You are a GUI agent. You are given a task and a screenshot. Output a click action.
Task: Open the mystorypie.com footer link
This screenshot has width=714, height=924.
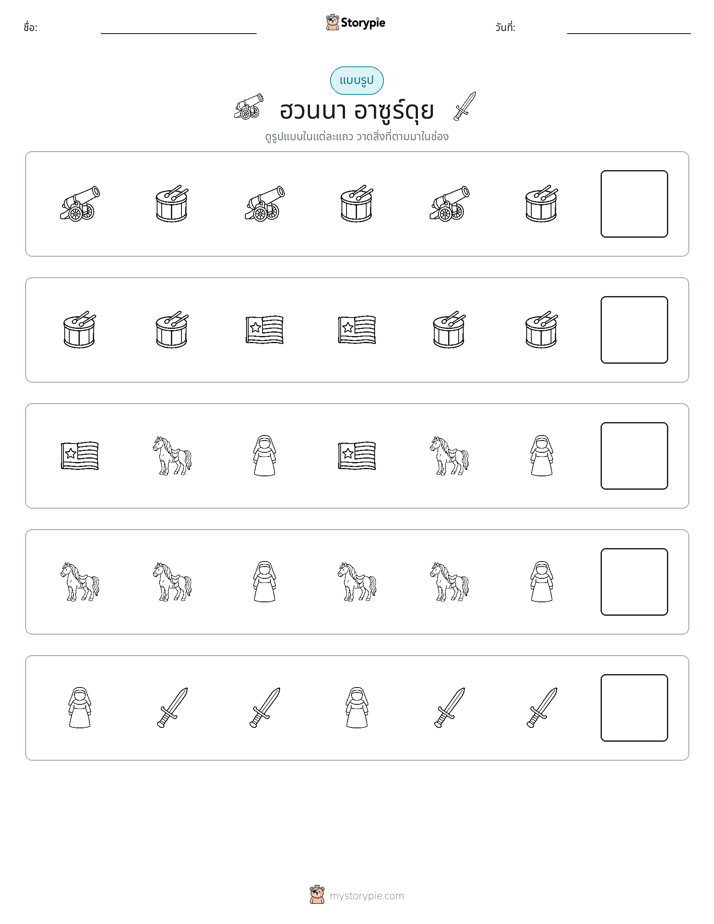pos(366,896)
